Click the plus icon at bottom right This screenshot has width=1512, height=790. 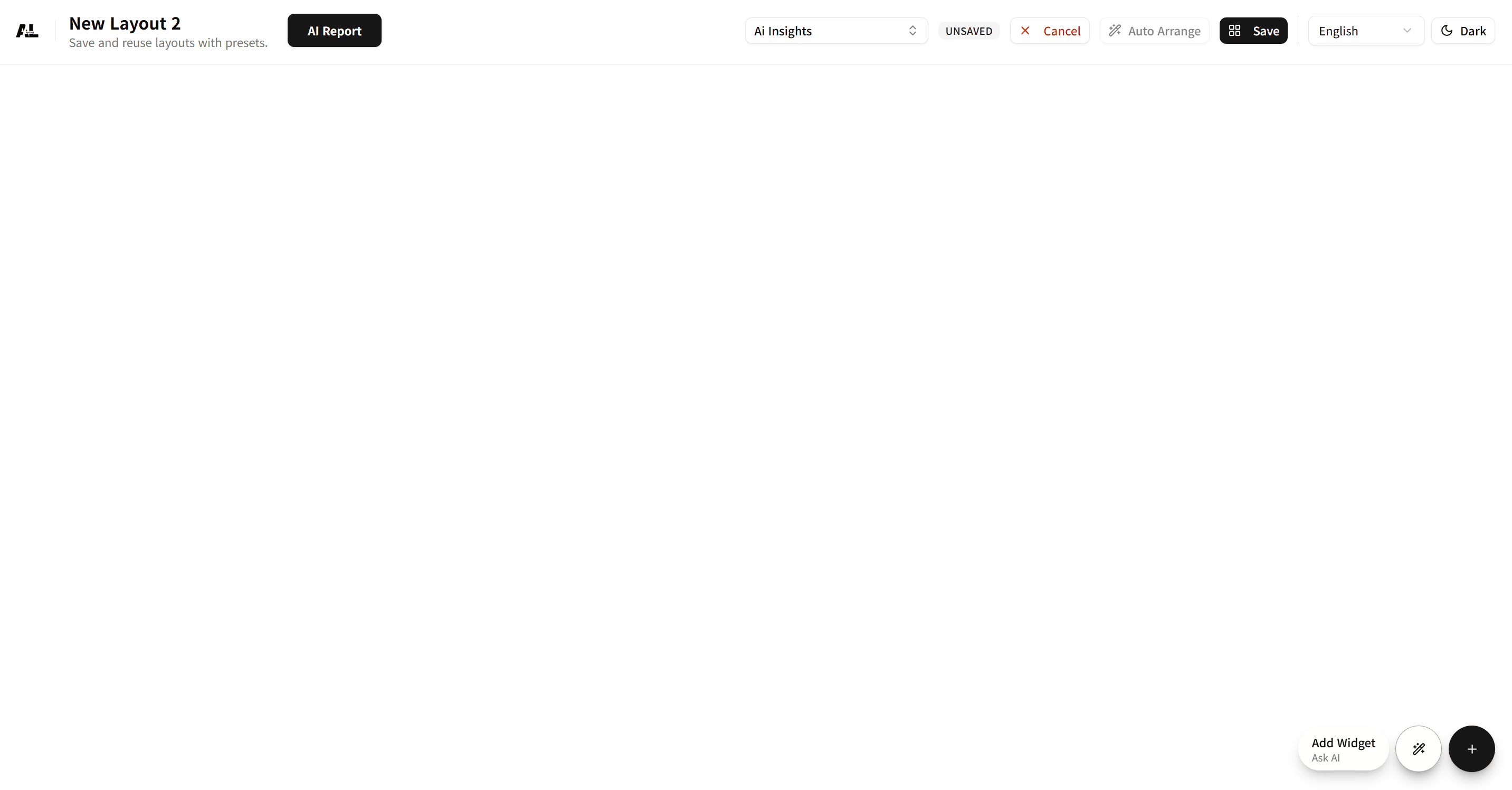[x=1471, y=749]
